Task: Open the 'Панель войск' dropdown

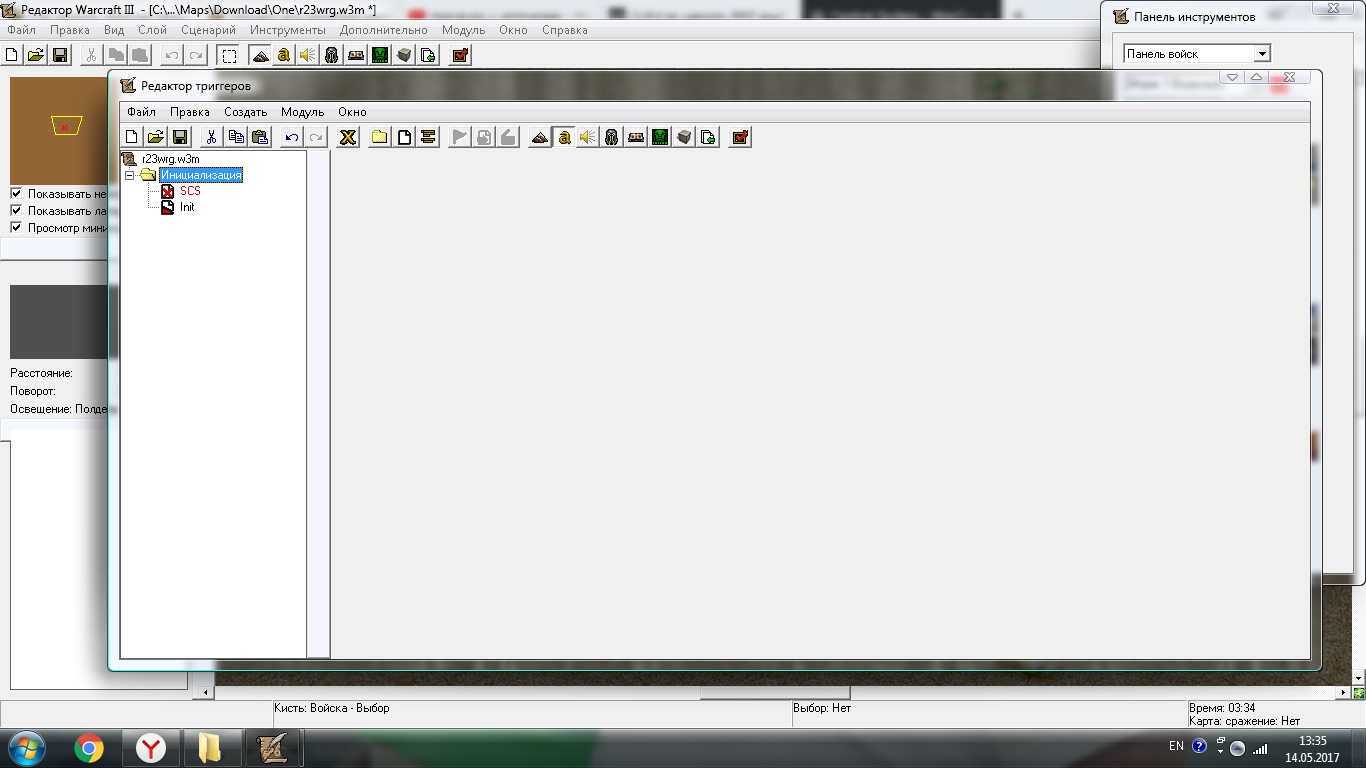Action: point(1262,54)
